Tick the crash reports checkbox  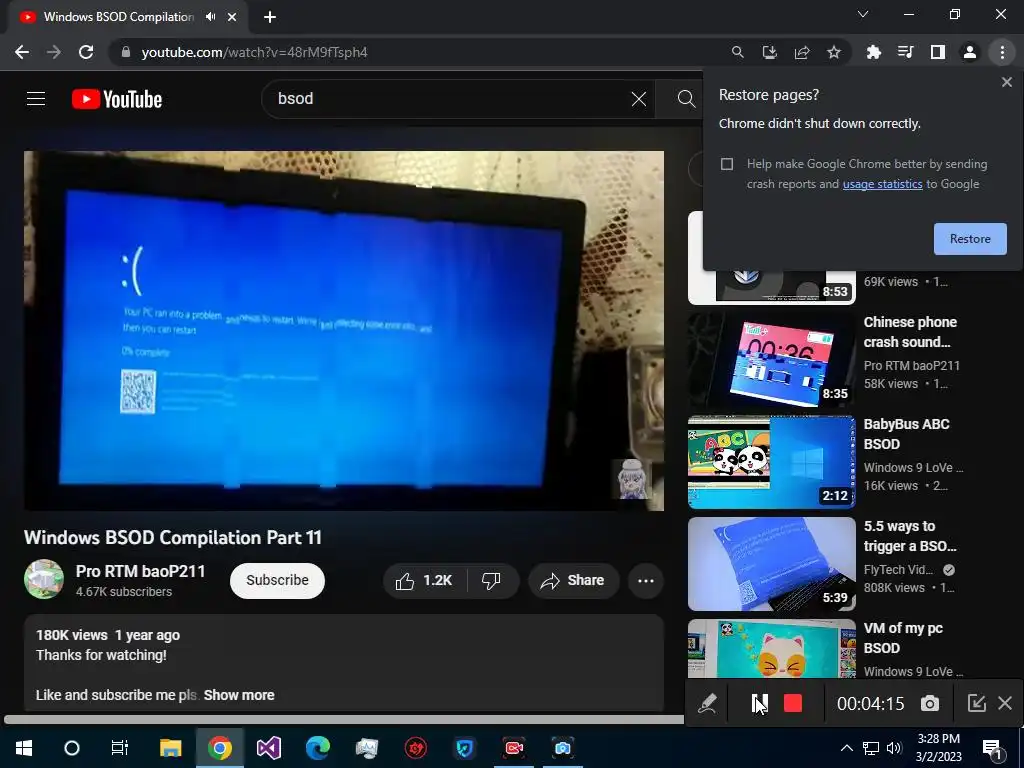coord(727,164)
